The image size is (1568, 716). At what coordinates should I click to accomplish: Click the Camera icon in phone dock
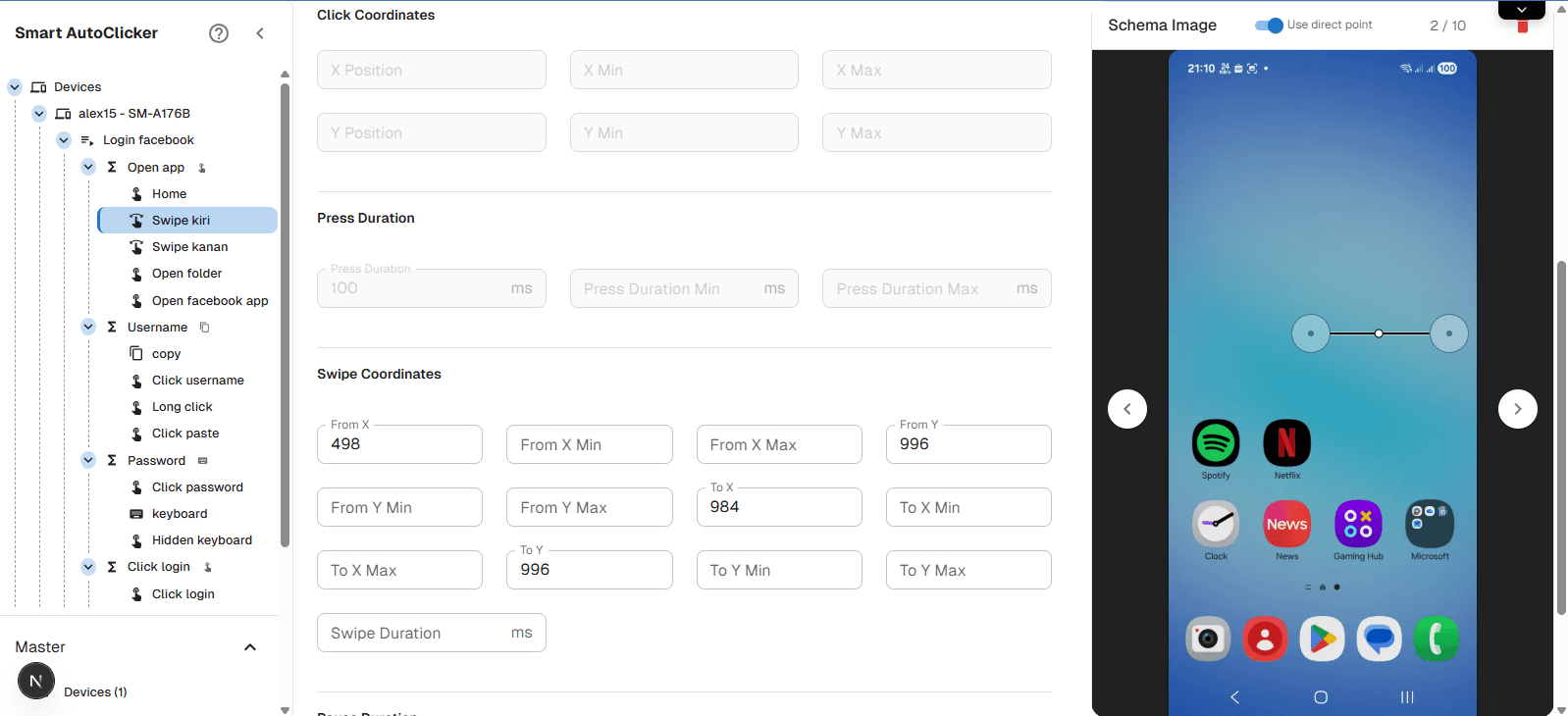(x=1208, y=639)
